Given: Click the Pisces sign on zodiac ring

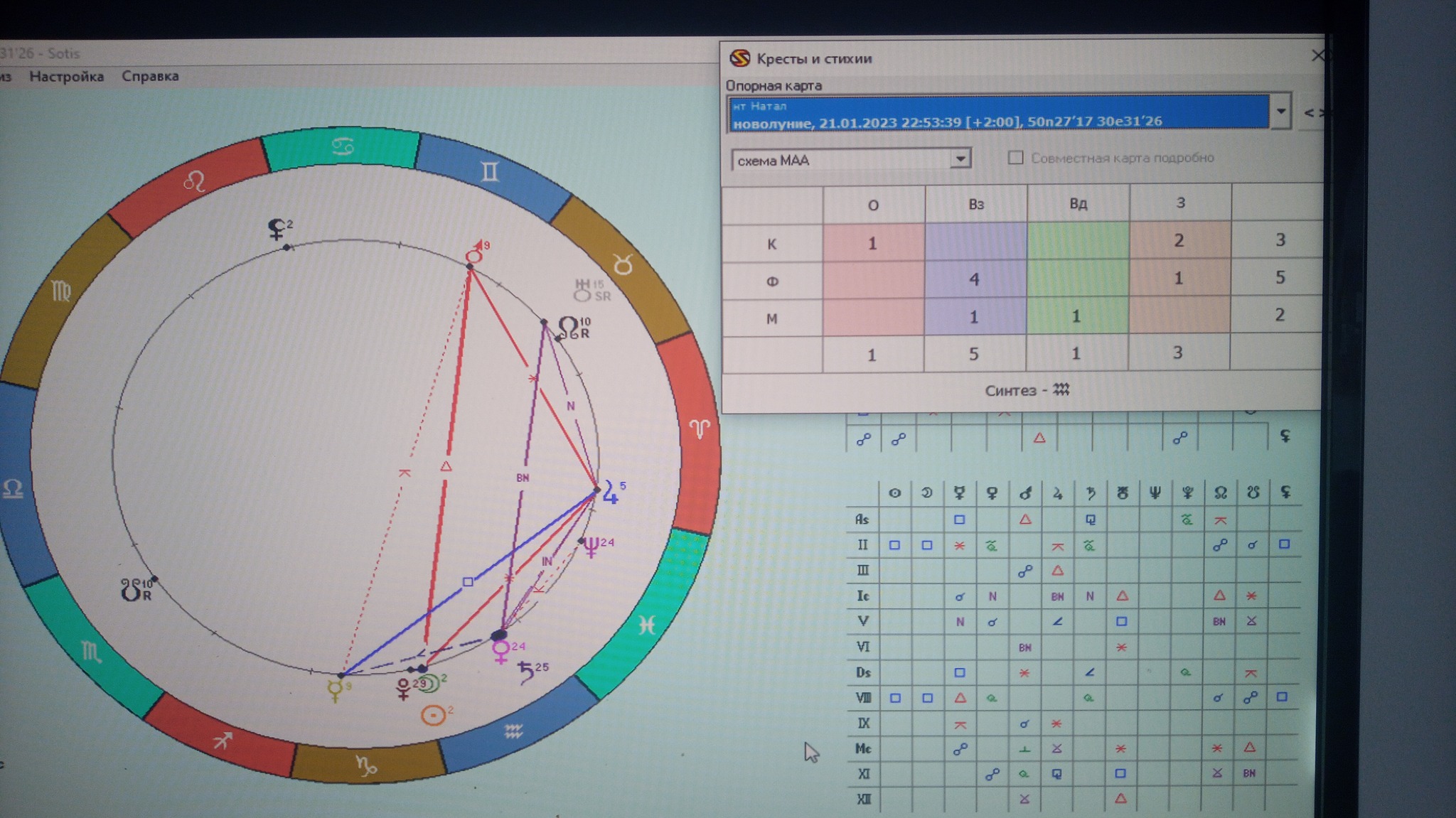Looking at the screenshot, I should coord(646,625).
